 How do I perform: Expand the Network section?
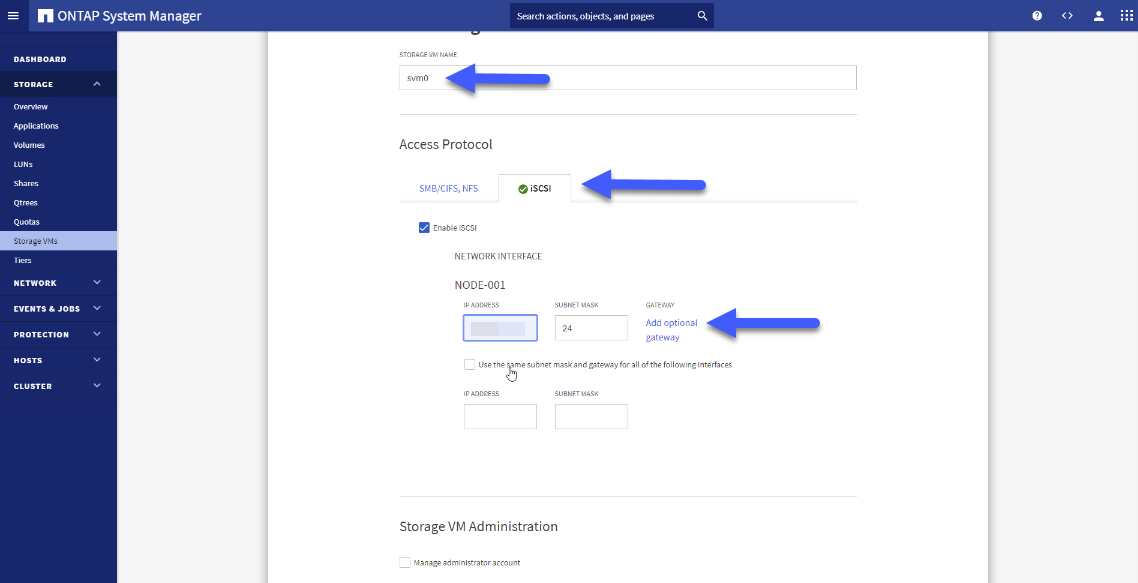97,283
